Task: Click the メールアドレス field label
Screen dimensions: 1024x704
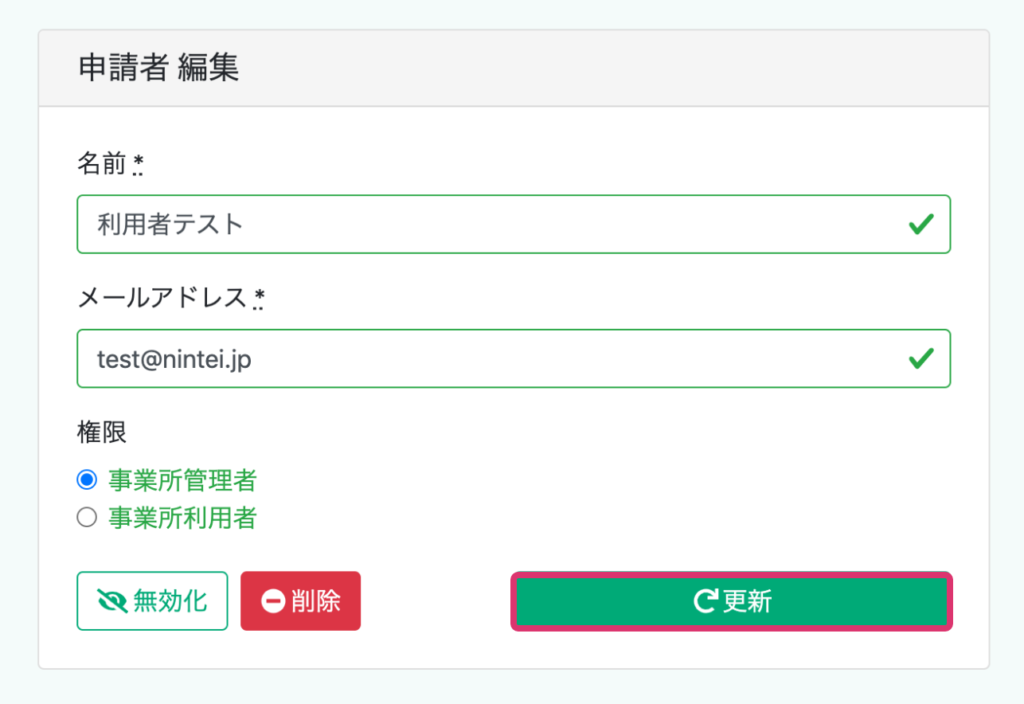Action: [162, 297]
